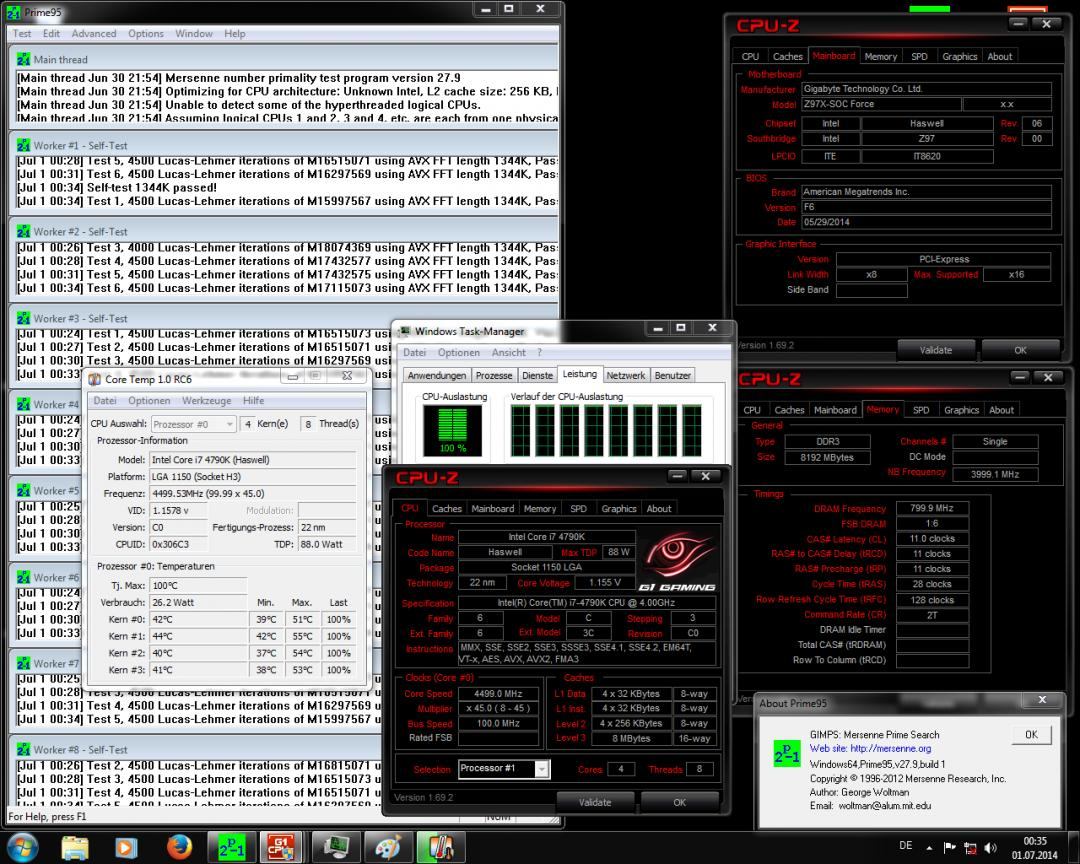This screenshot has width=1080, height=864.
Task: Click the 'Intel Core i7 4790K (Haswell)' model field
Action: (x=253, y=460)
